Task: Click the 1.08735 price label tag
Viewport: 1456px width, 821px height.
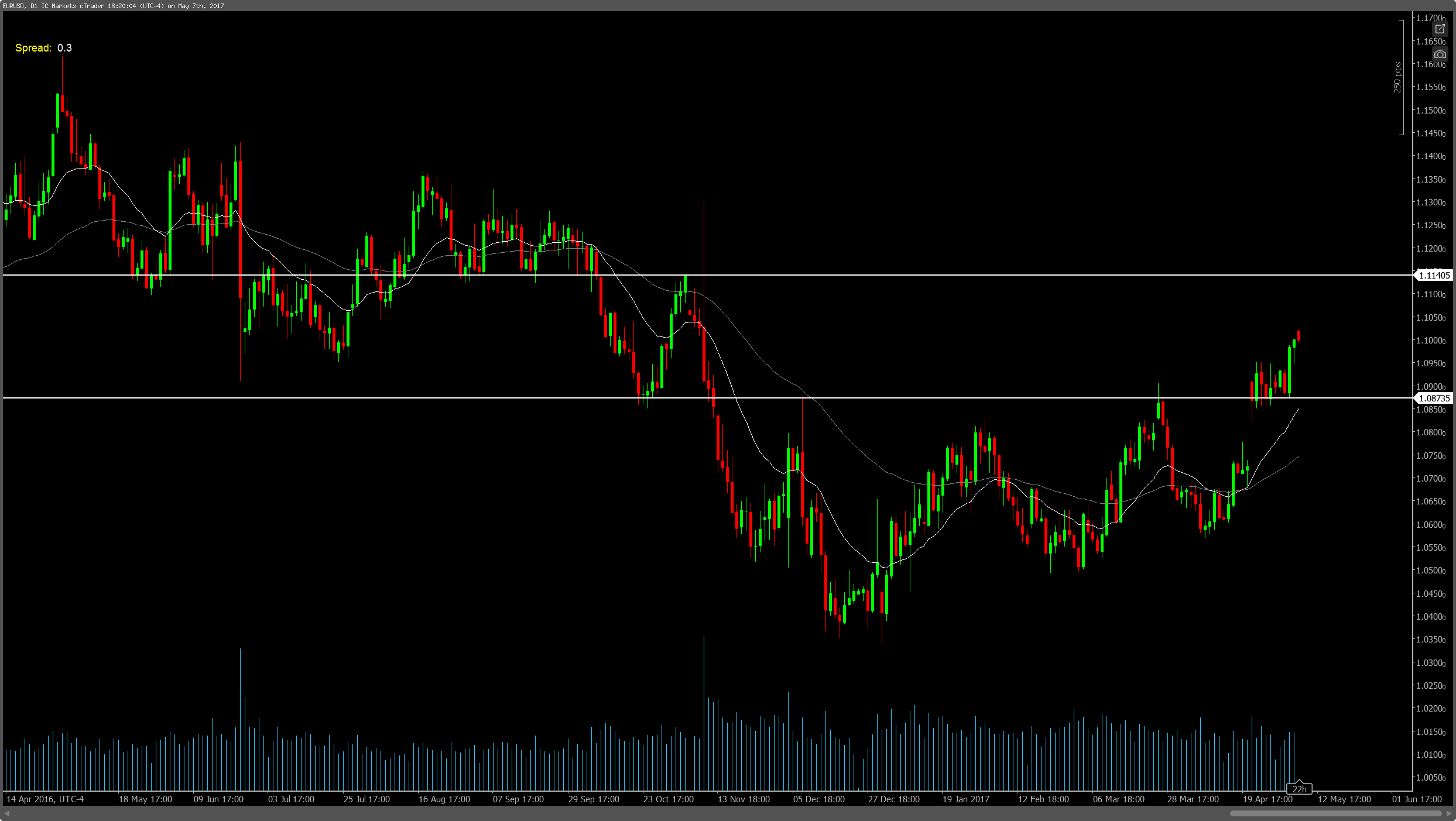Action: coord(1434,398)
